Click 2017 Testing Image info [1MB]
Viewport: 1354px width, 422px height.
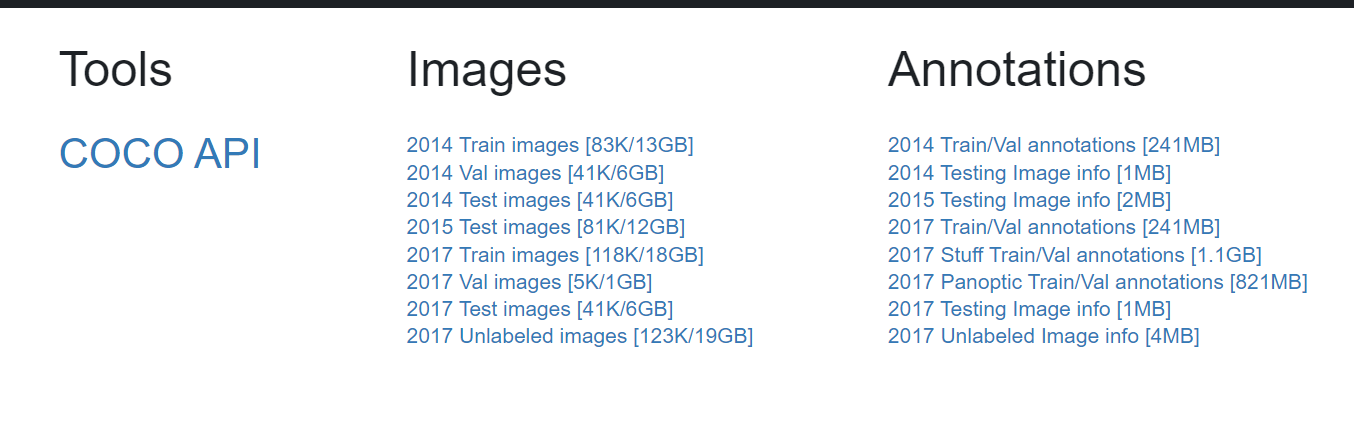click(1029, 309)
